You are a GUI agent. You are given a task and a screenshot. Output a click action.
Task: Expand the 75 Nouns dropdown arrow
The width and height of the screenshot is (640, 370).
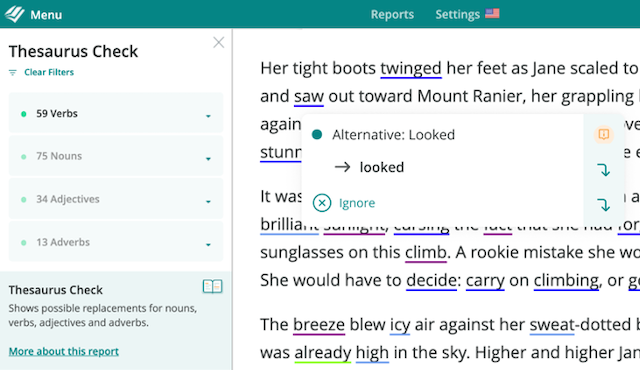pos(208,159)
